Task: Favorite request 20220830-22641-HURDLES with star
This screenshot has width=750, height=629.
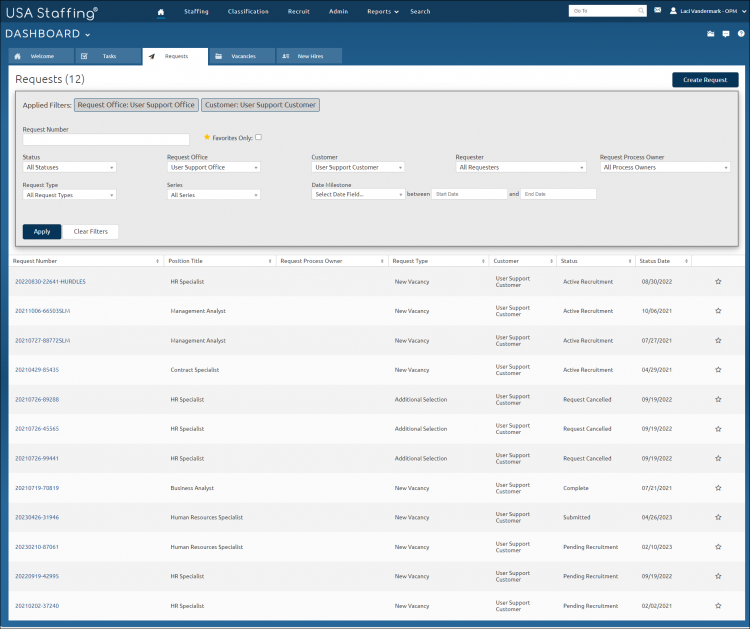Action: pyautogui.click(x=718, y=282)
